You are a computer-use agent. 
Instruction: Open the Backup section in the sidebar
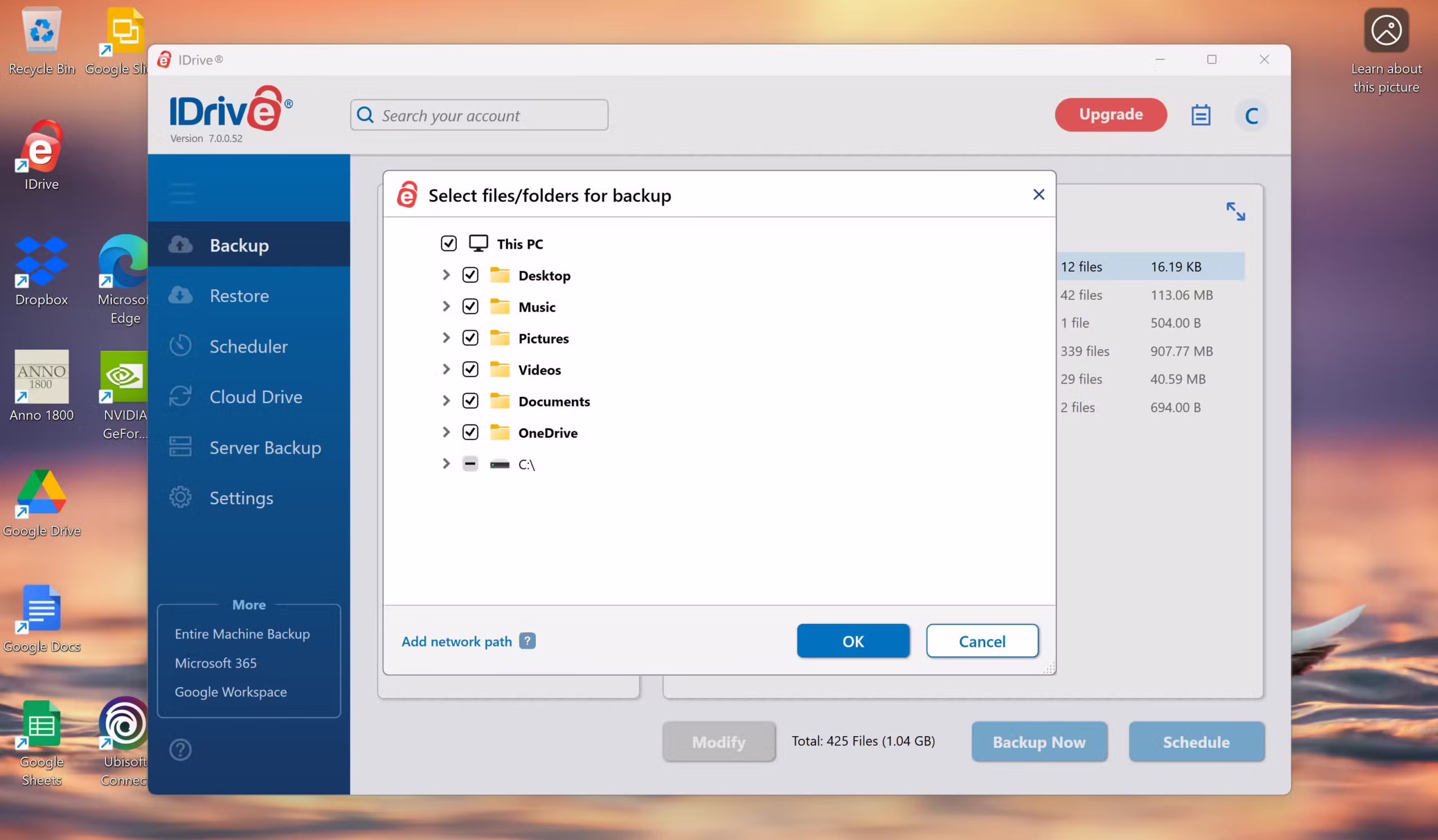(x=239, y=245)
